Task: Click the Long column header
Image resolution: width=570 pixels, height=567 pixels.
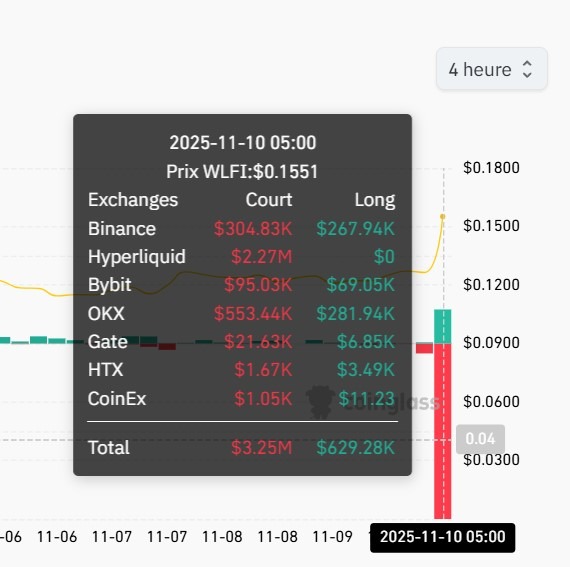Action: [x=375, y=200]
